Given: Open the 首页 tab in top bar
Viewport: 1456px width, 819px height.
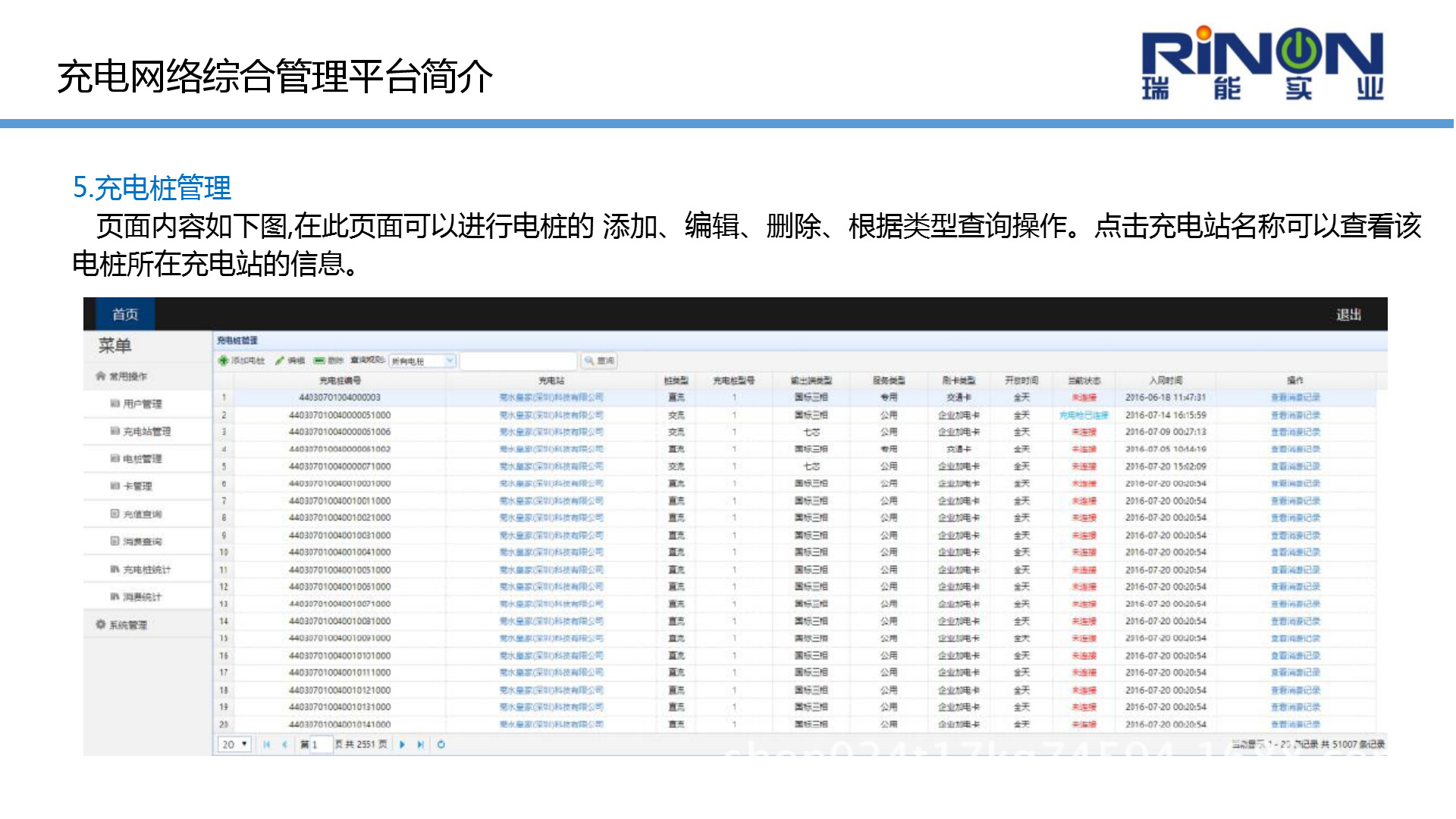Looking at the screenshot, I should click(125, 314).
